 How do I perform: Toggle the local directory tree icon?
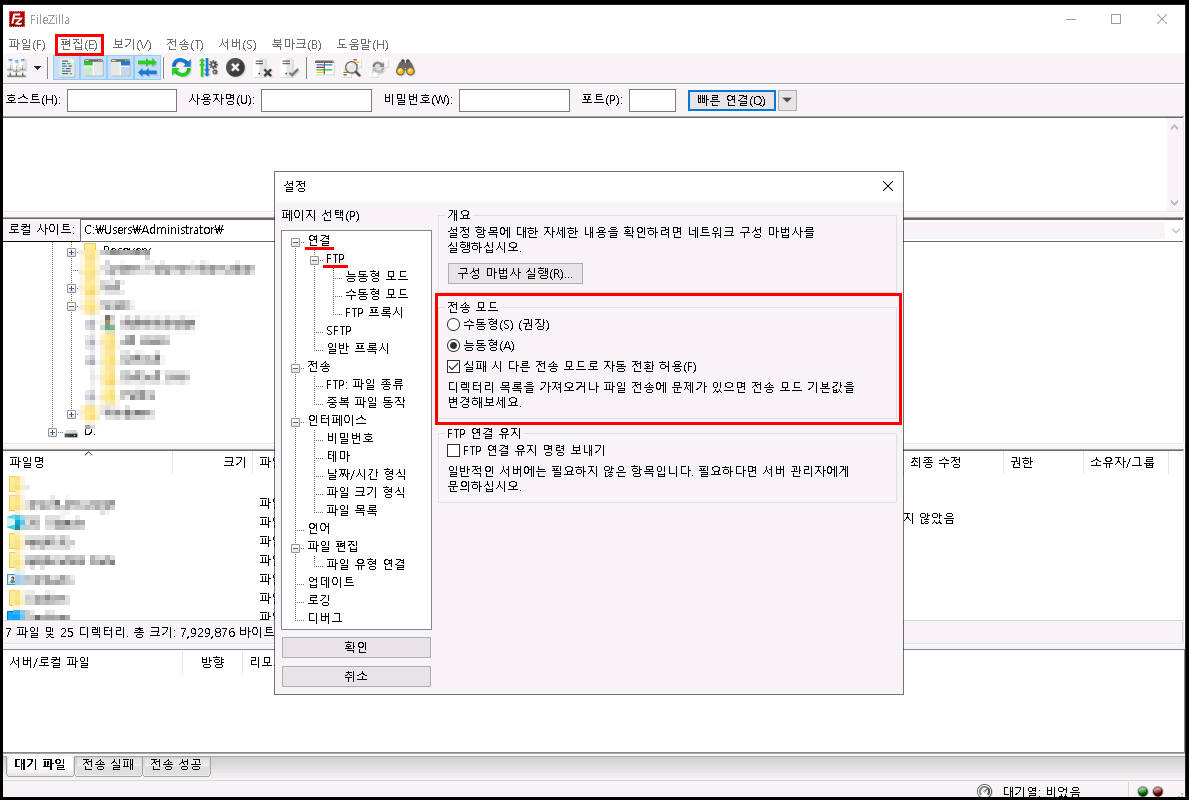pos(94,68)
